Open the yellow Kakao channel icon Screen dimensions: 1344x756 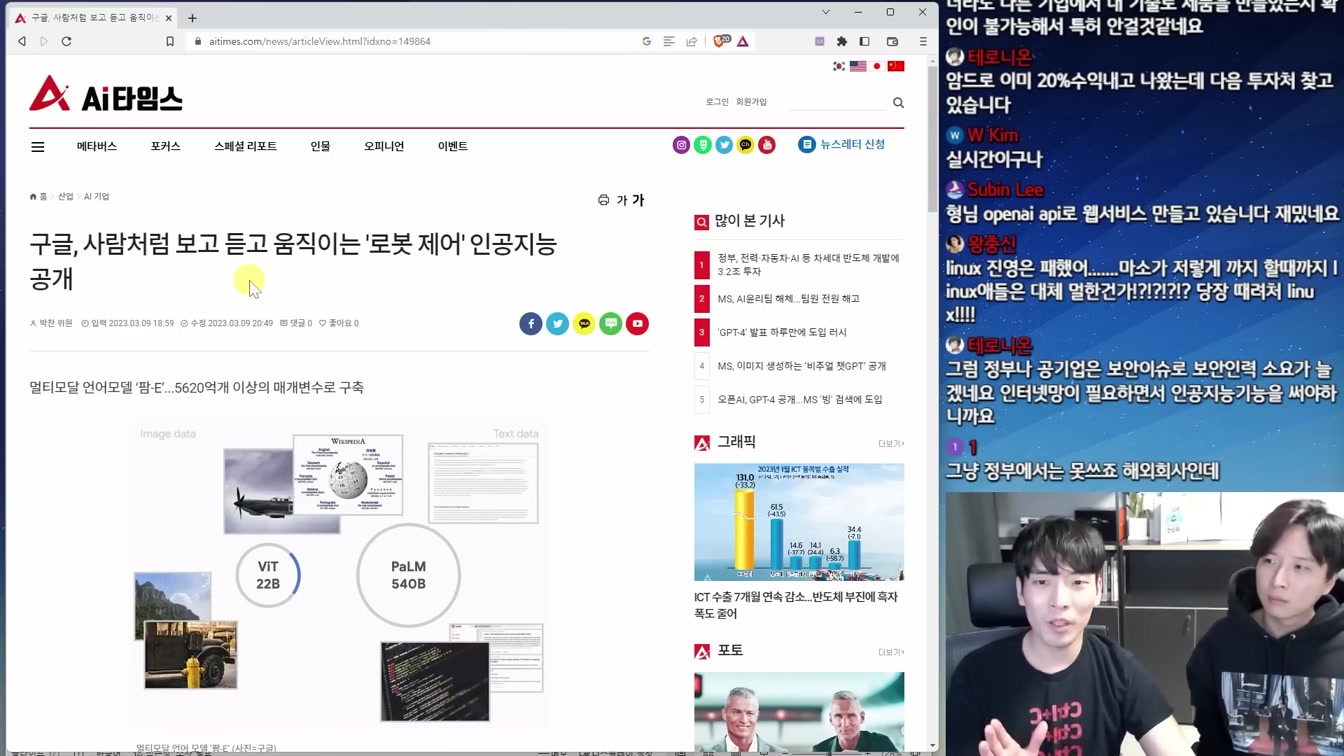point(745,145)
